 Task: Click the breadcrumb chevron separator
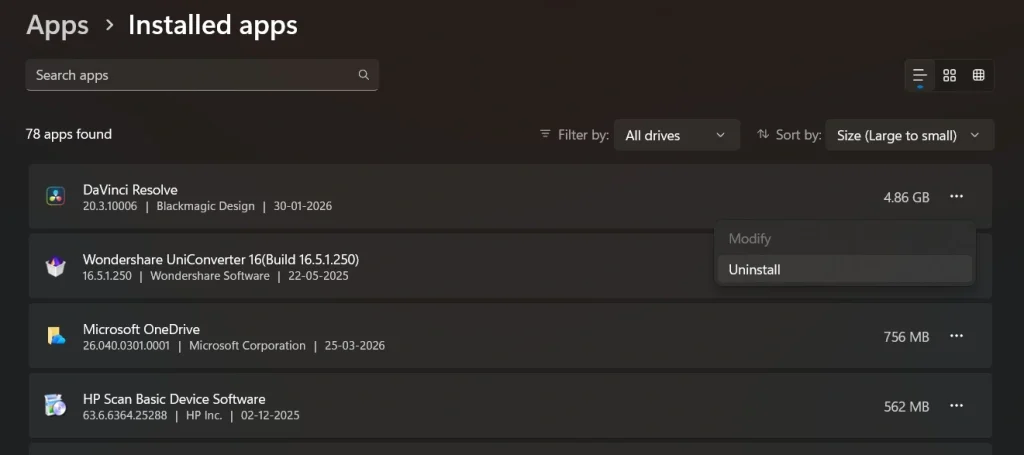pyautogui.click(x=109, y=25)
